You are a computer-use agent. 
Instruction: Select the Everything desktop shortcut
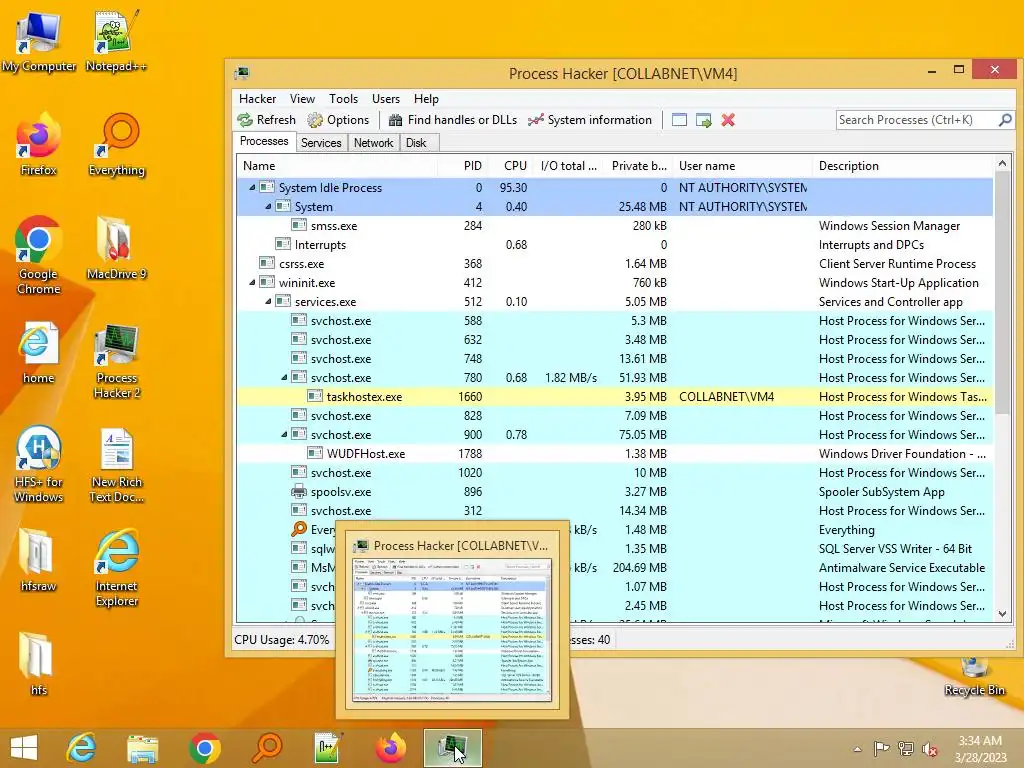(117, 145)
